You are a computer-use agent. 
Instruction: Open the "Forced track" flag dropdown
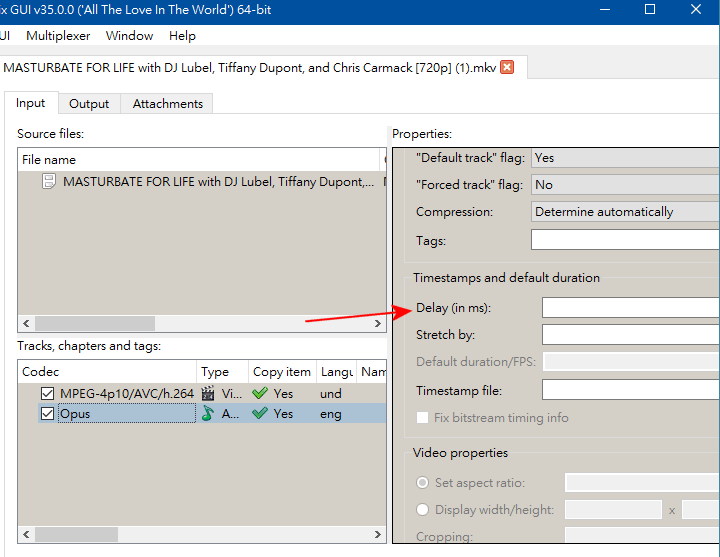[x=625, y=185]
